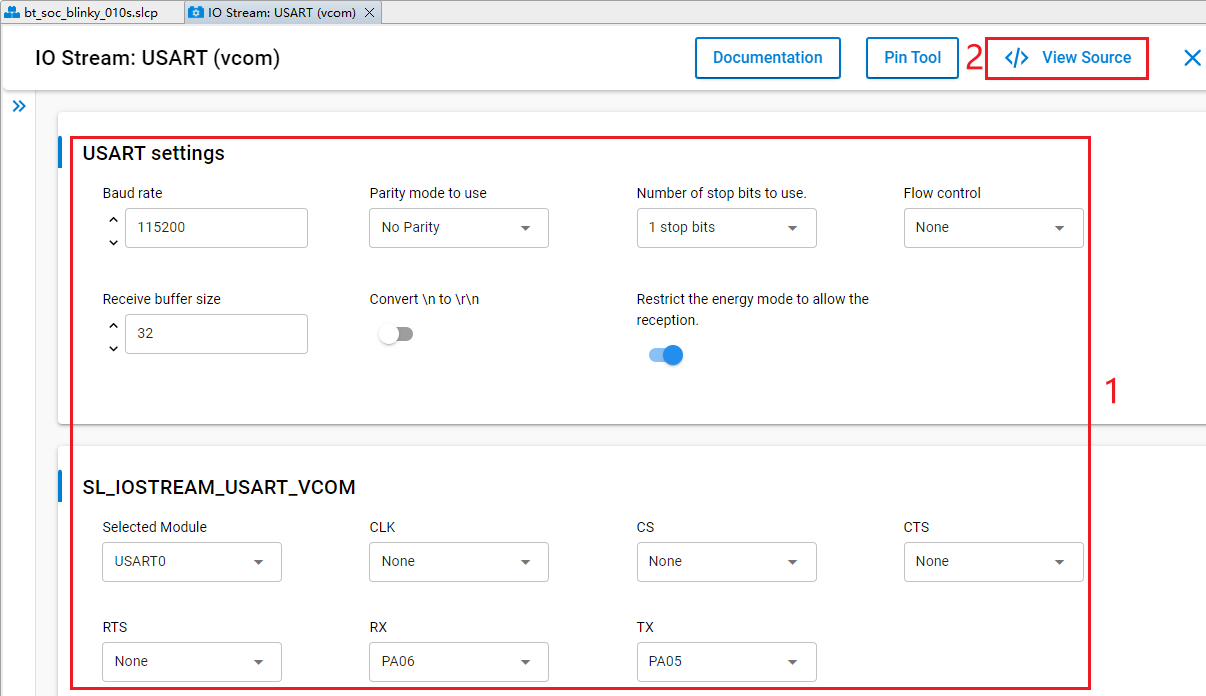
Task: Disable energy mode restriction for reception
Action: (665, 355)
